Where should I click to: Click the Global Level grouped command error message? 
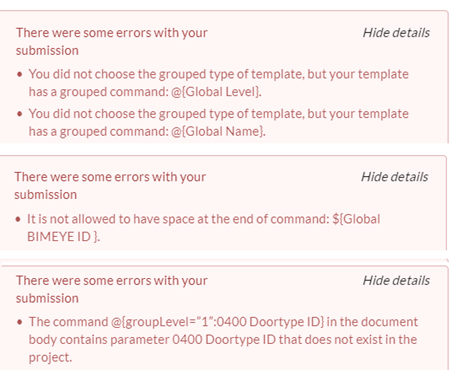tap(218, 83)
